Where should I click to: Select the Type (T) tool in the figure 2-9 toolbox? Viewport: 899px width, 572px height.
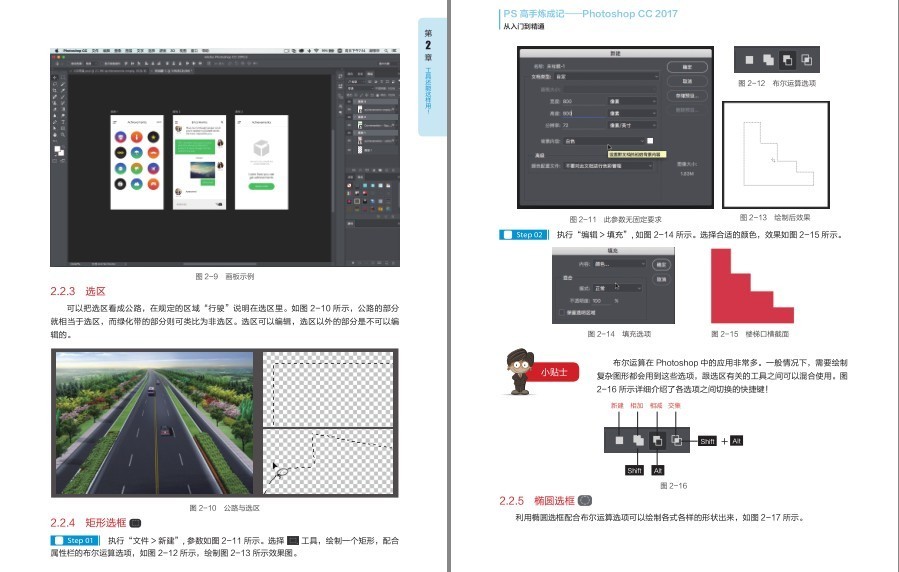(63, 122)
